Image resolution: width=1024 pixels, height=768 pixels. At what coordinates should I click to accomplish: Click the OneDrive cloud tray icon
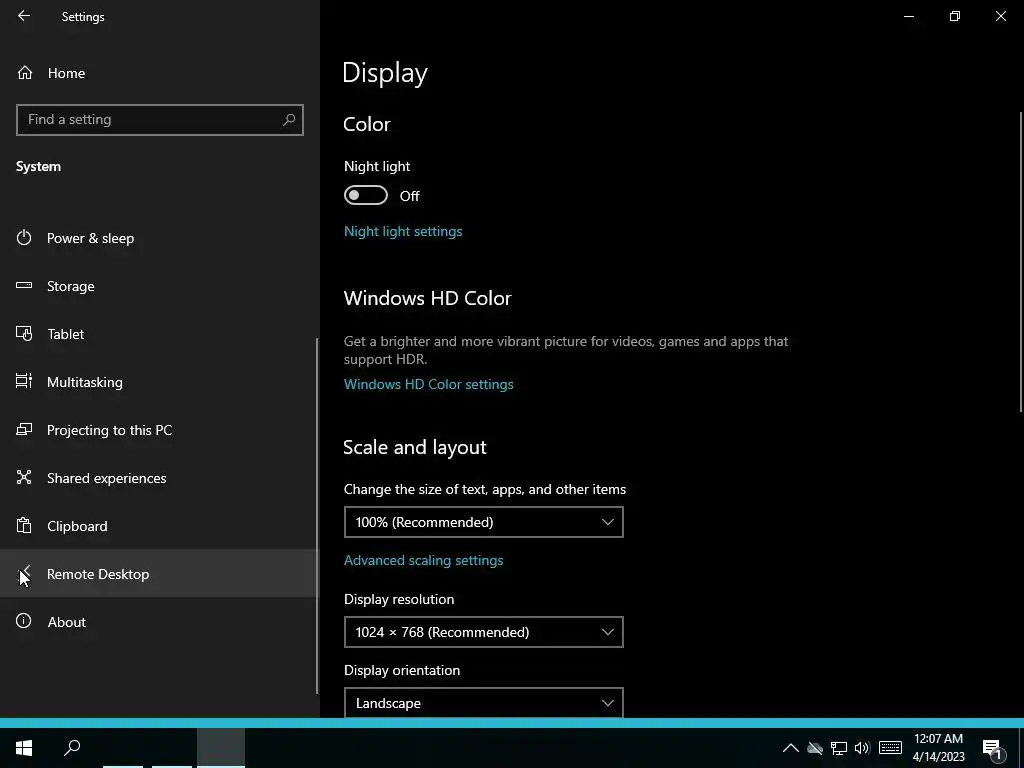pyautogui.click(x=814, y=748)
